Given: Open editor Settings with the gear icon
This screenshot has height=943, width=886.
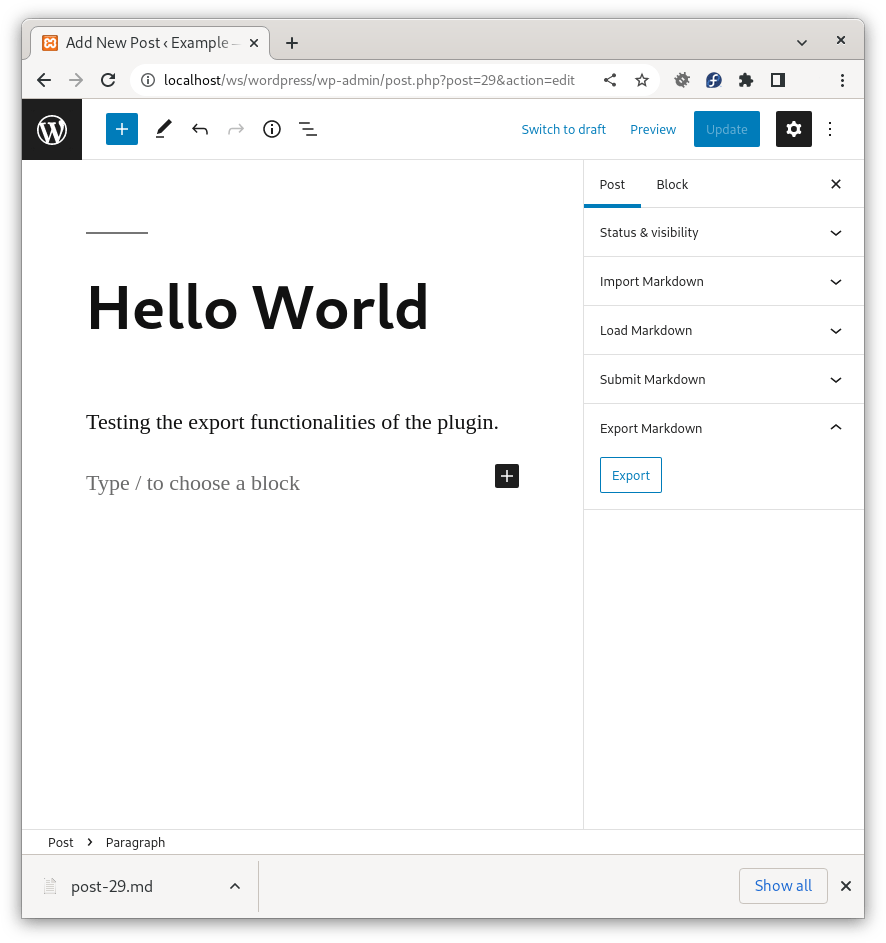Looking at the screenshot, I should coord(793,129).
